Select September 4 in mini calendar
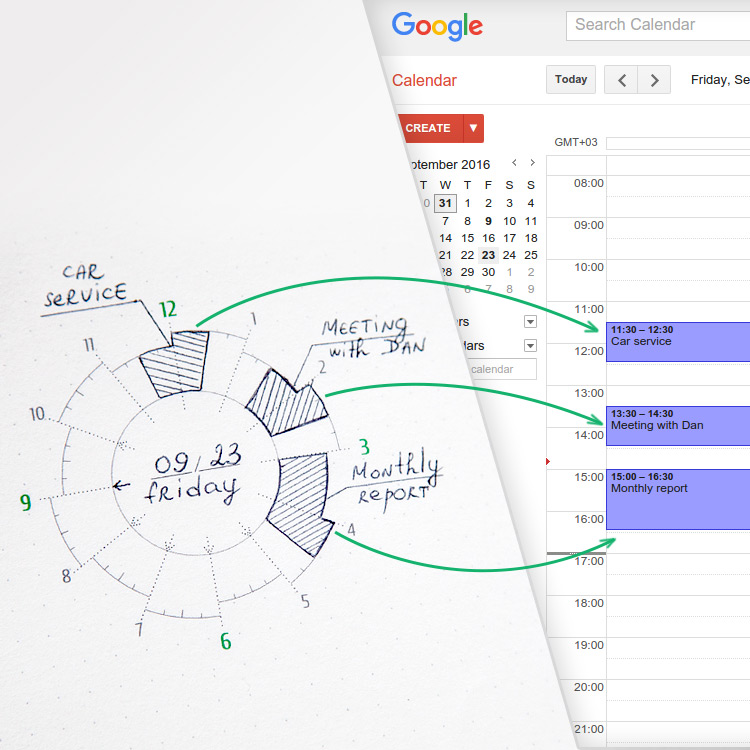This screenshot has width=750, height=750. click(x=531, y=203)
